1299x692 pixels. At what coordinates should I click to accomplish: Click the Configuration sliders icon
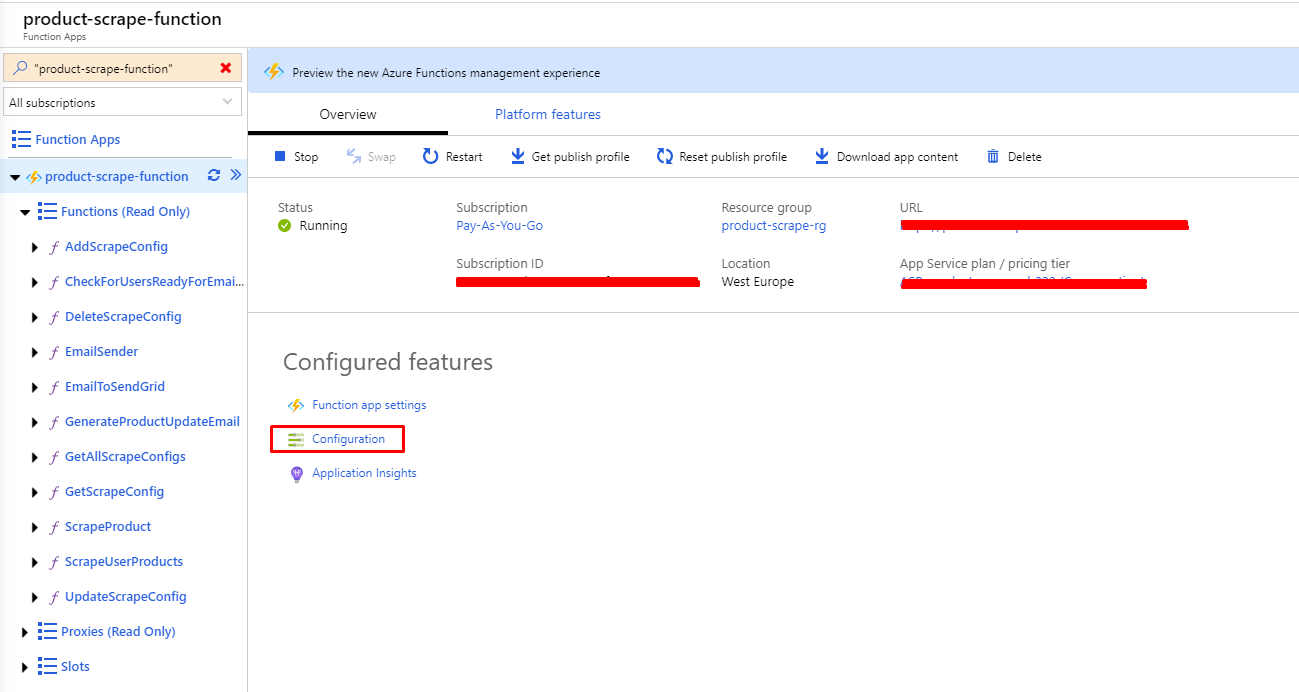click(x=296, y=439)
